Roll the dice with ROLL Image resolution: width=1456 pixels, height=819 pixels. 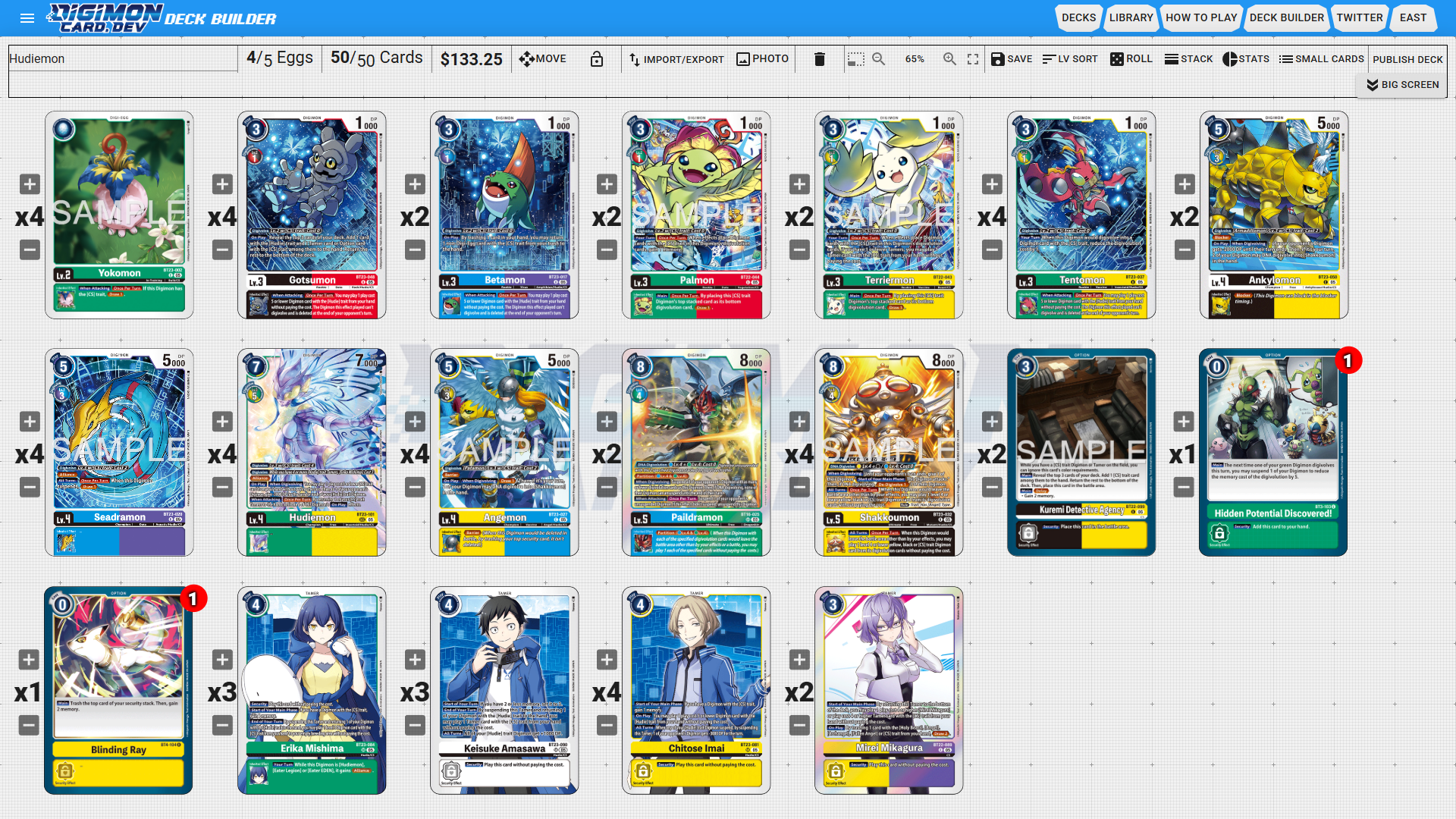pyautogui.click(x=1131, y=59)
